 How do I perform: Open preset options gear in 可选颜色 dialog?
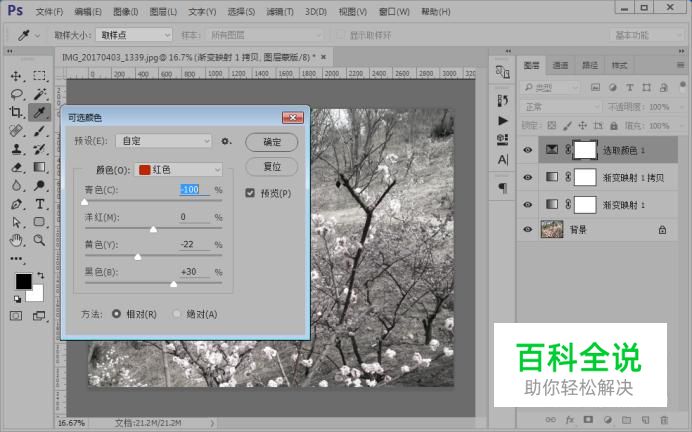coord(226,142)
